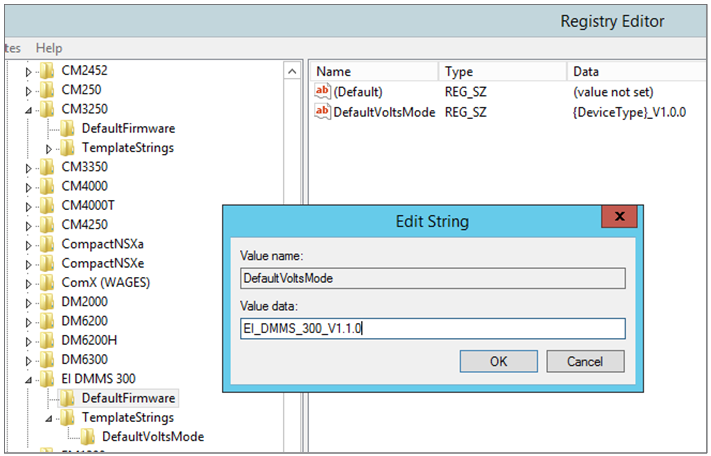
Task: Click the DM6200H folder icon
Action: 47,340
